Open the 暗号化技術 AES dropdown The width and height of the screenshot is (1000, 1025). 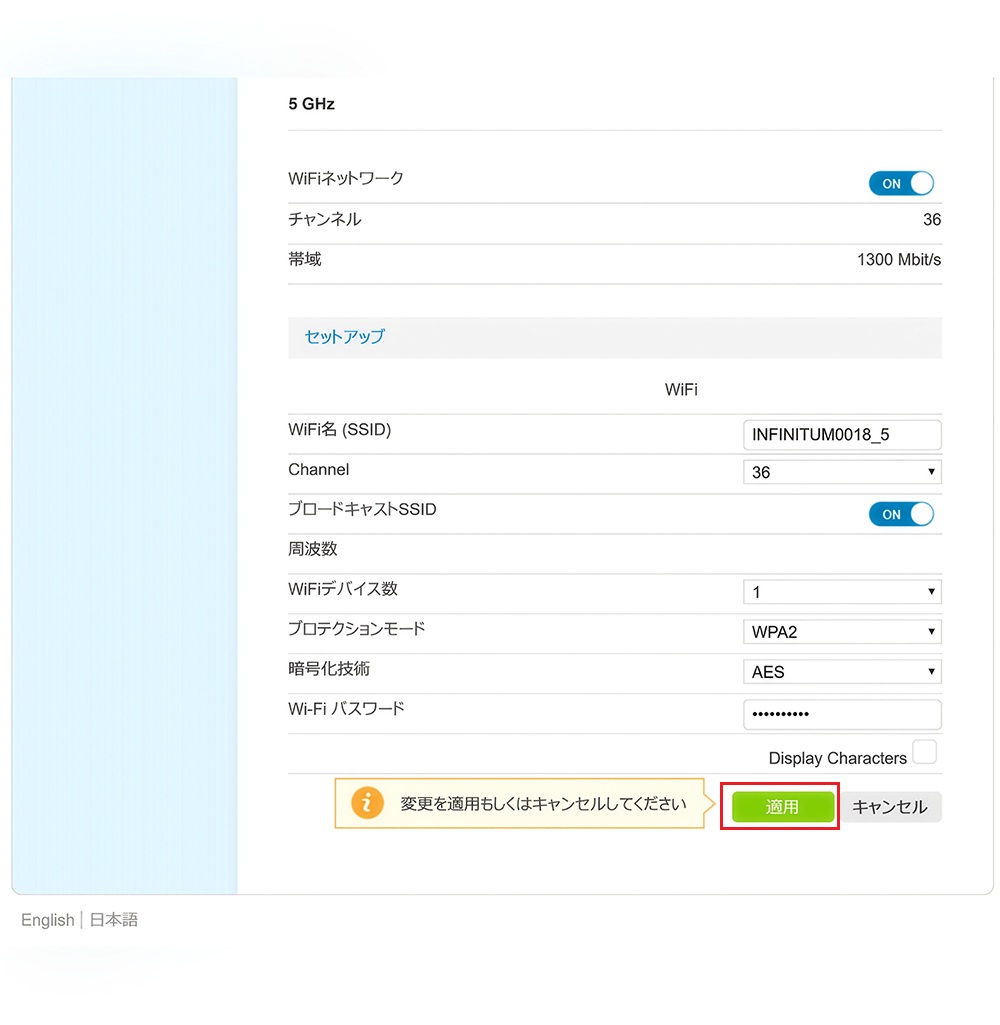[842, 672]
